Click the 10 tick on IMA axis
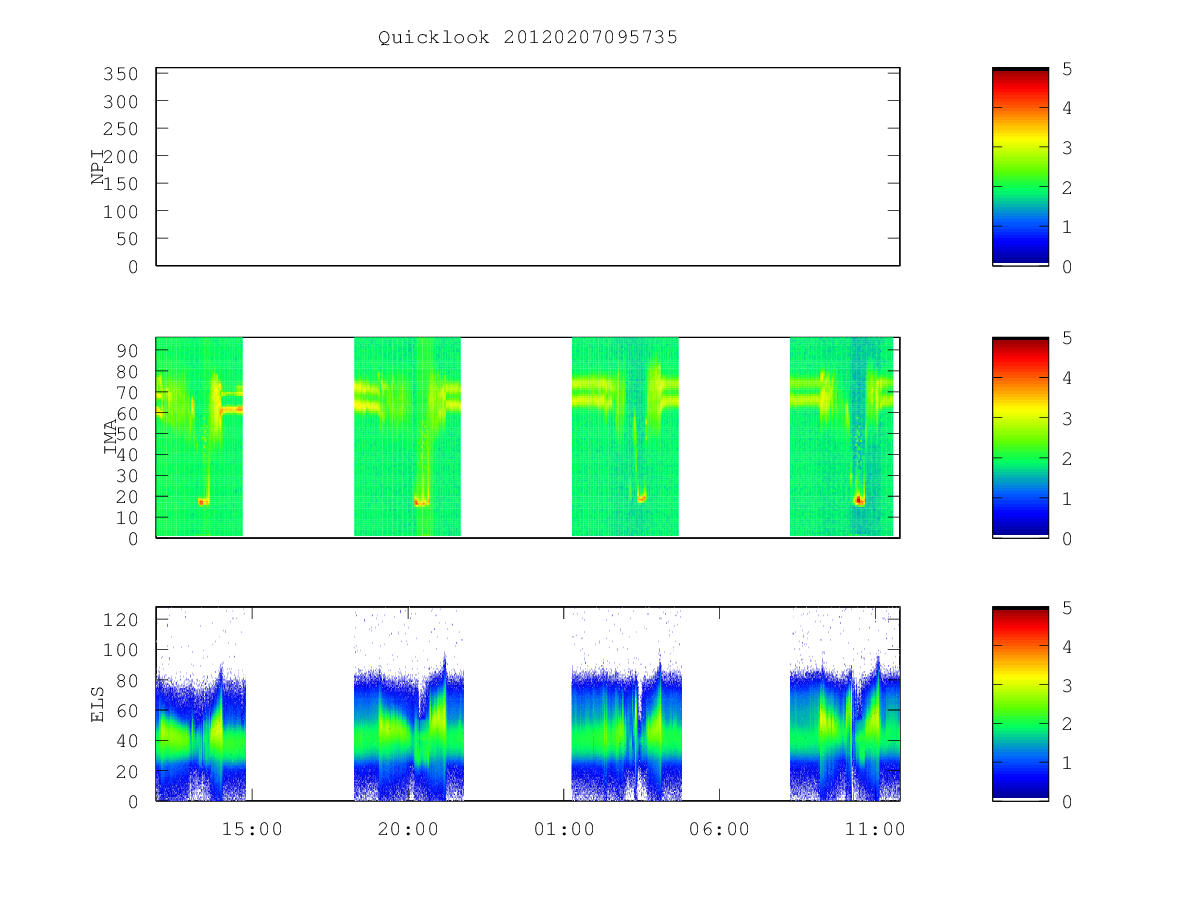Screen dimensions: 1200x900 pos(126,517)
